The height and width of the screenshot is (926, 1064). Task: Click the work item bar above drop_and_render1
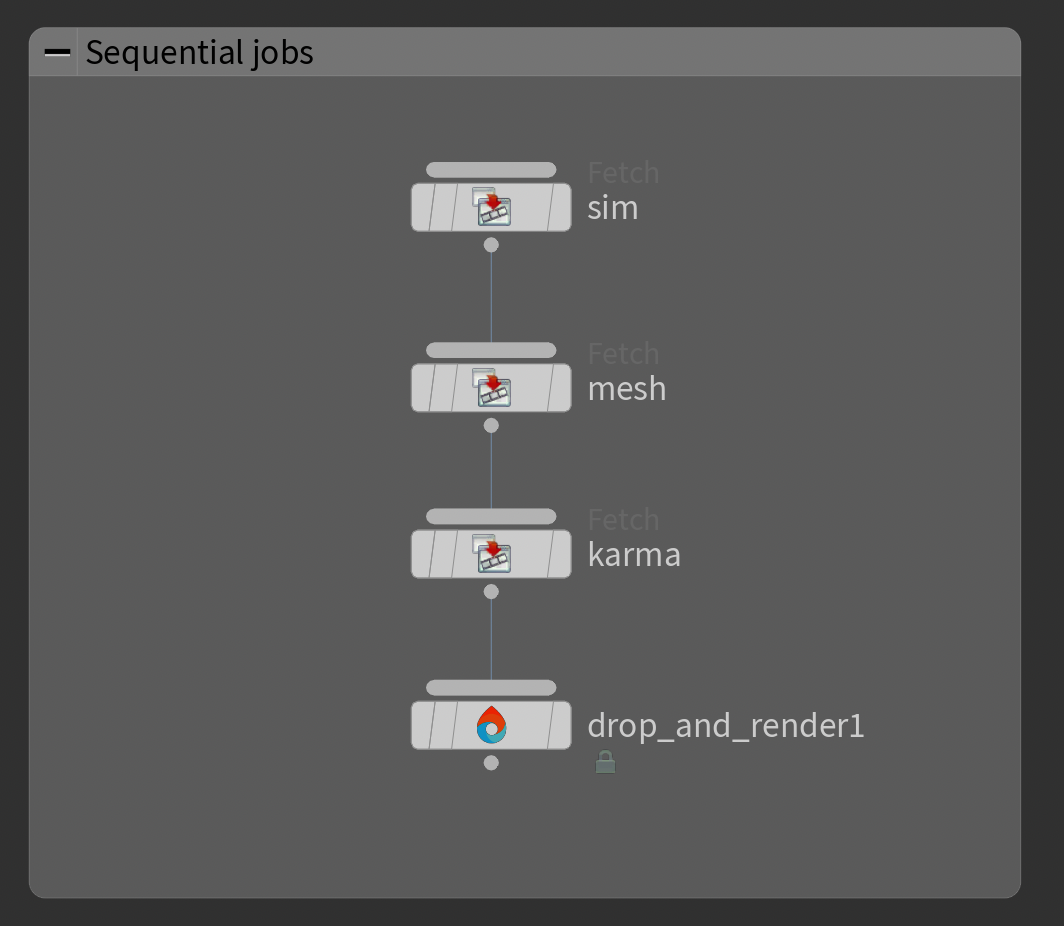491,687
